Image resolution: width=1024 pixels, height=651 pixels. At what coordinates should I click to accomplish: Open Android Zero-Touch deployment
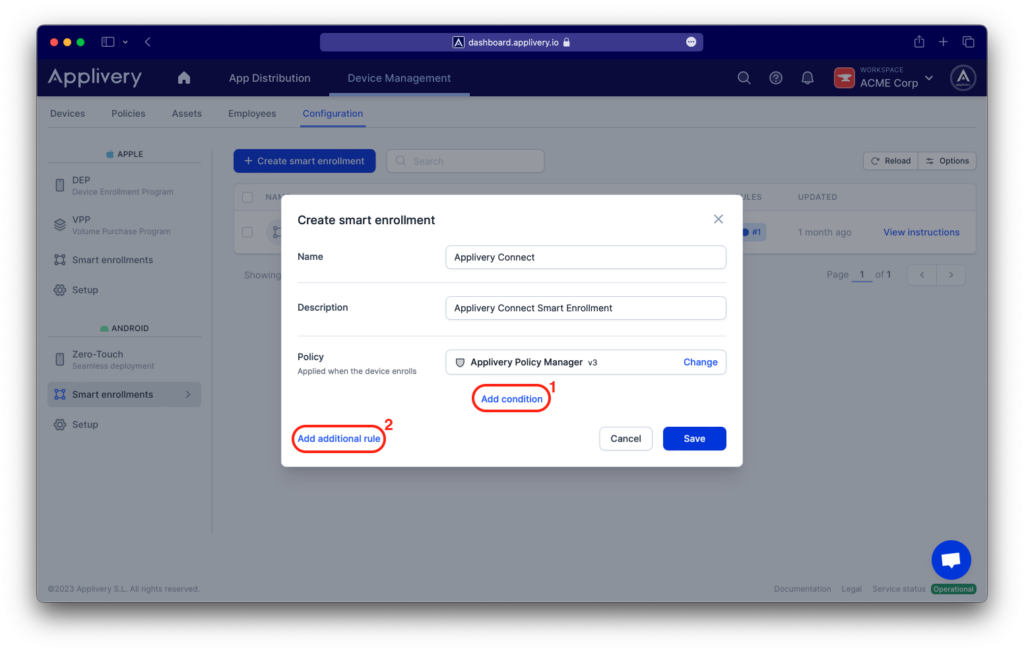click(124, 360)
